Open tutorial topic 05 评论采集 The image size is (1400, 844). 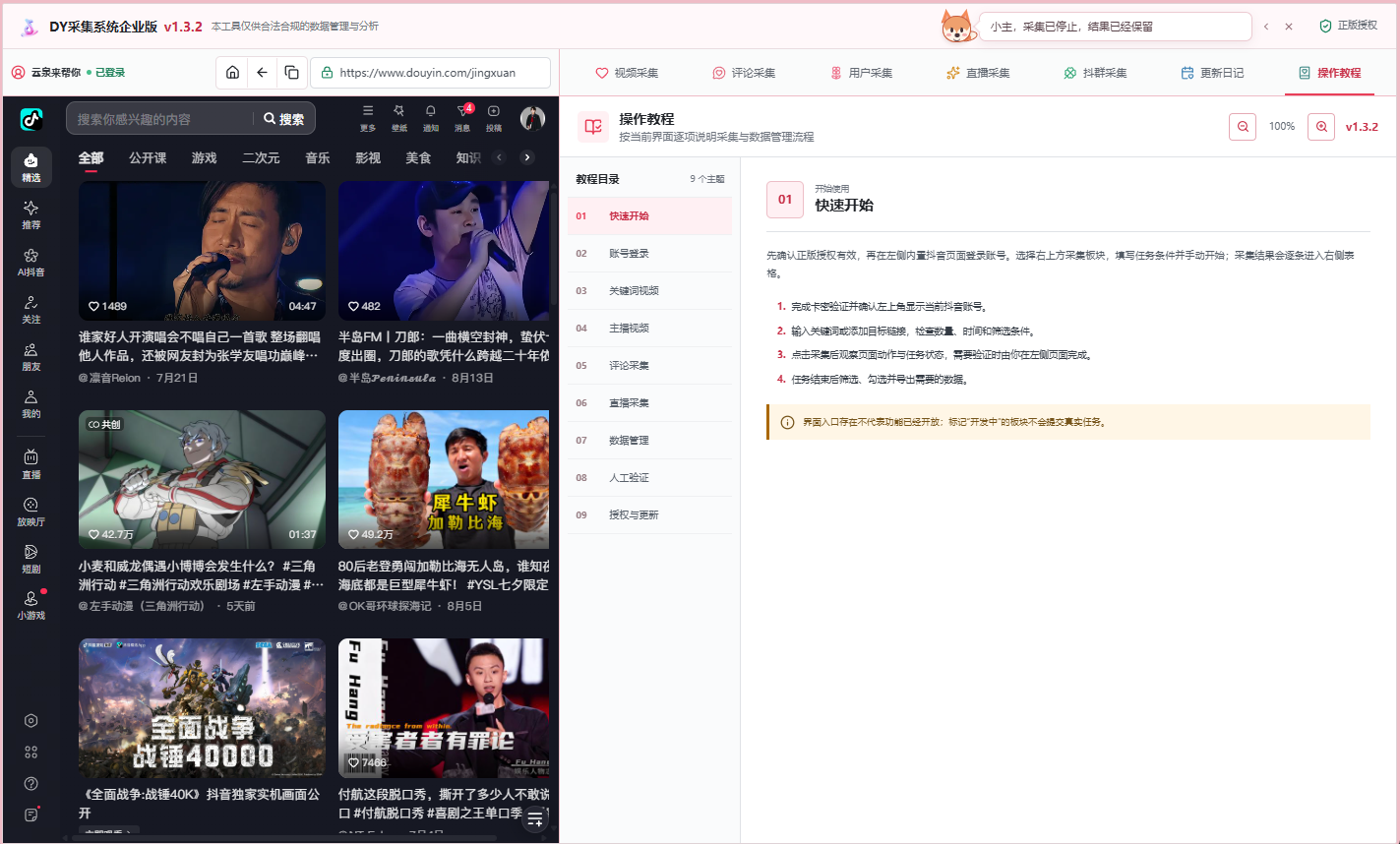649,366
